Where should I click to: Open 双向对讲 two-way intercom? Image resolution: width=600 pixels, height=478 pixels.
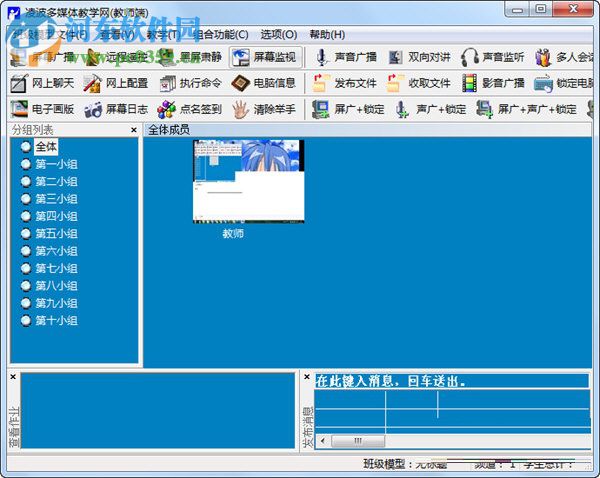419,57
